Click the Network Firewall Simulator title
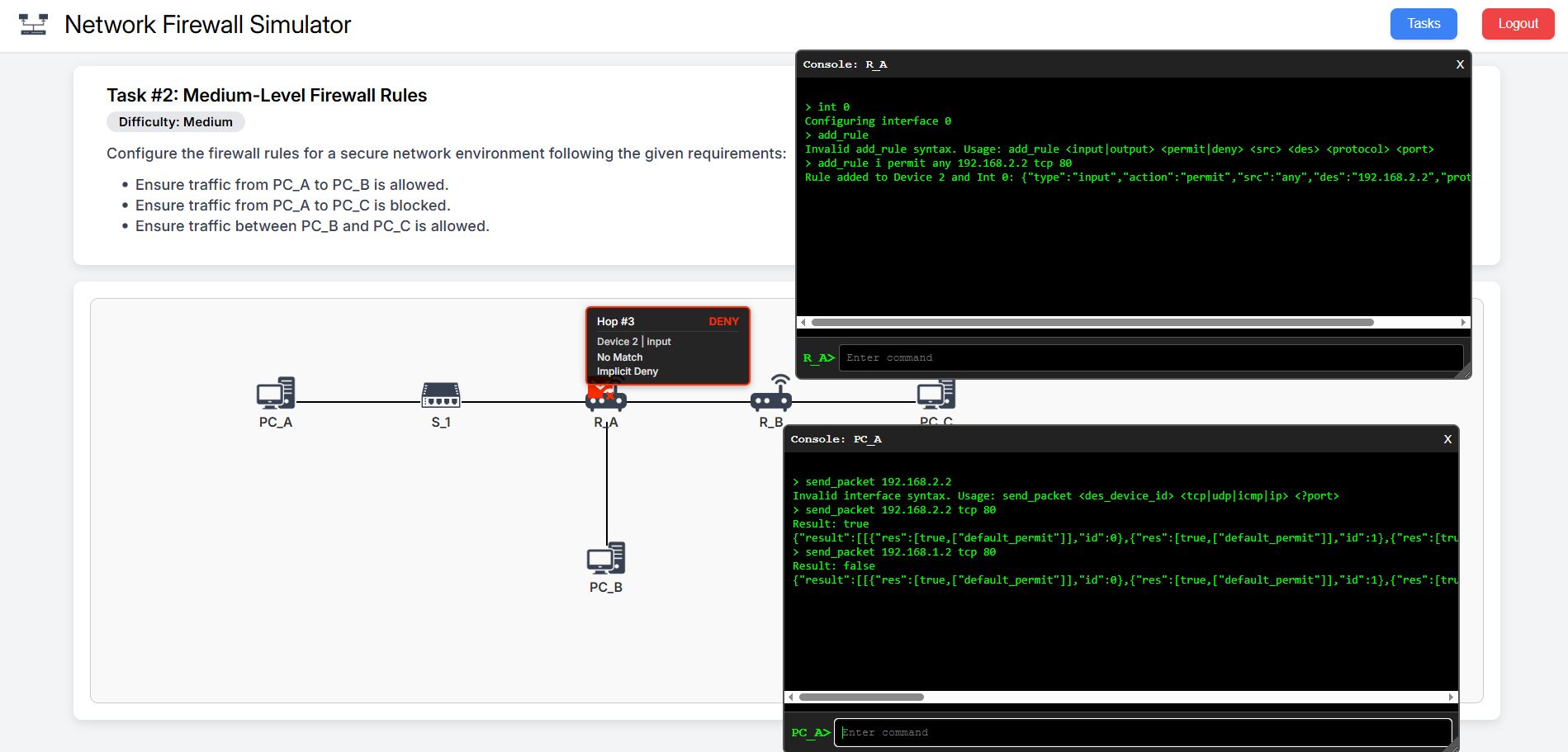The width and height of the screenshot is (1568, 752). (207, 25)
